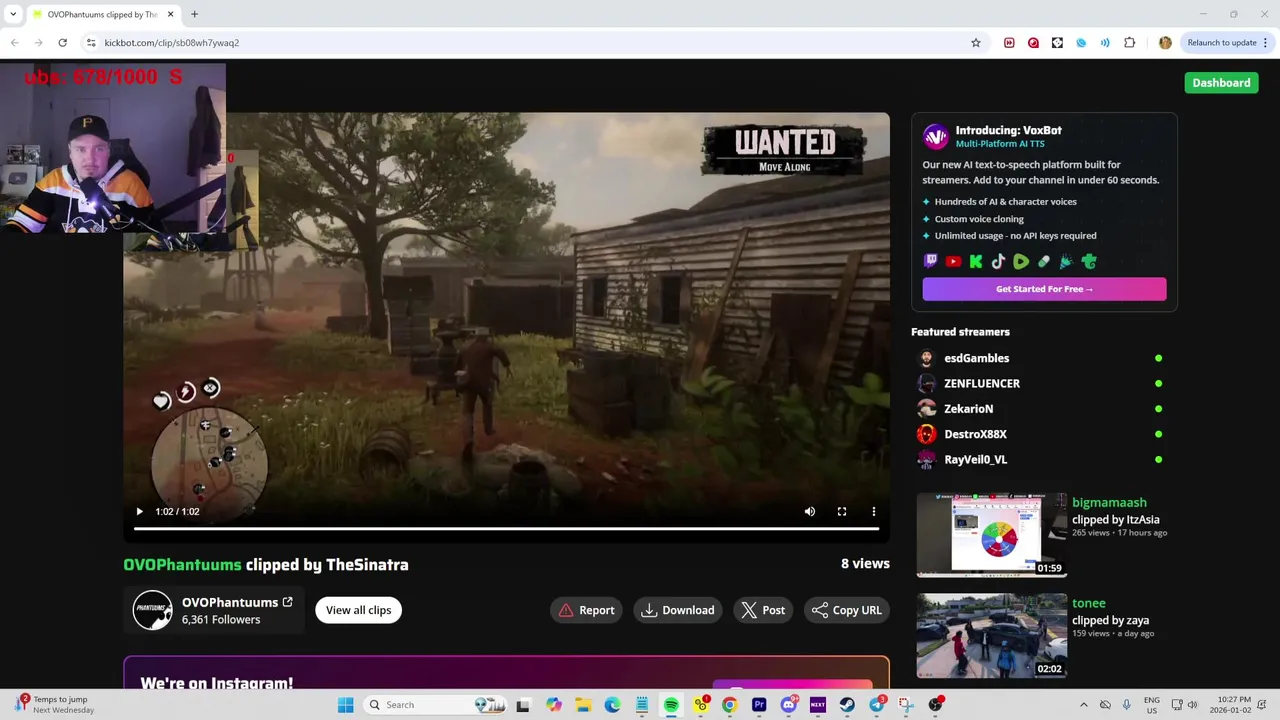Viewport: 1280px width, 720px height.
Task: Open Telegram from the taskbar
Action: [877, 705]
